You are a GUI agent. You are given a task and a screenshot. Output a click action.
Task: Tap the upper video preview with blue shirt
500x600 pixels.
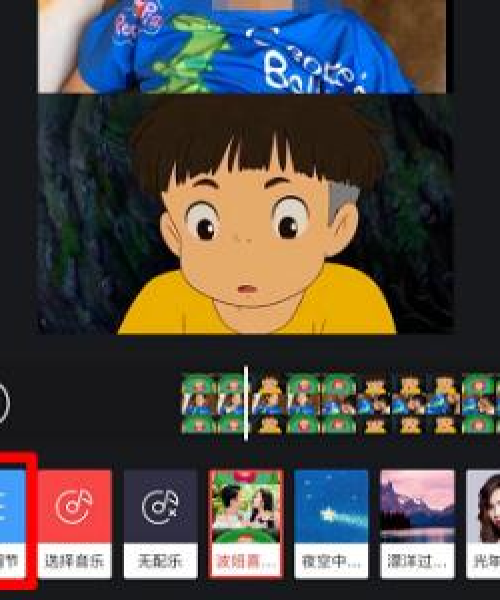point(242,46)
